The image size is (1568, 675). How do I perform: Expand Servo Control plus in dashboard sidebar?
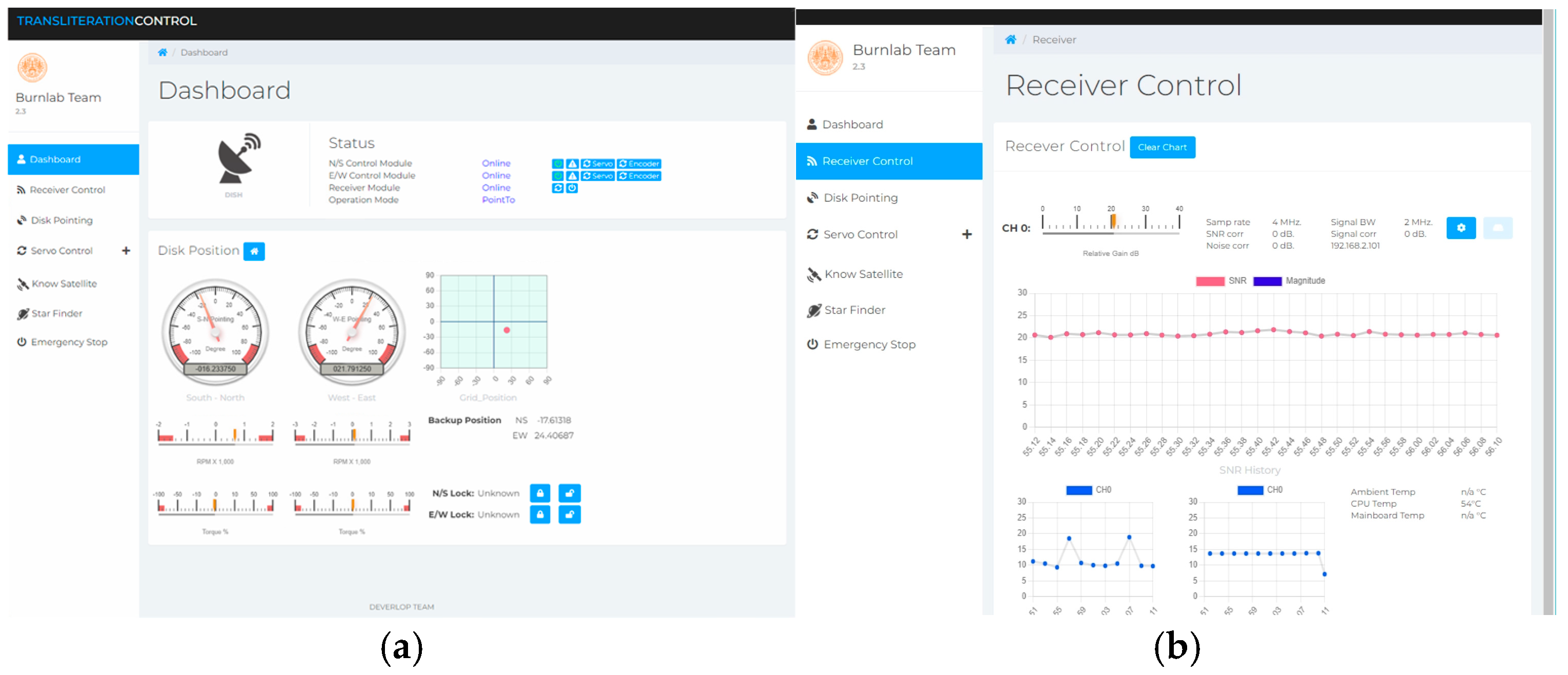(x=126, y=251)
